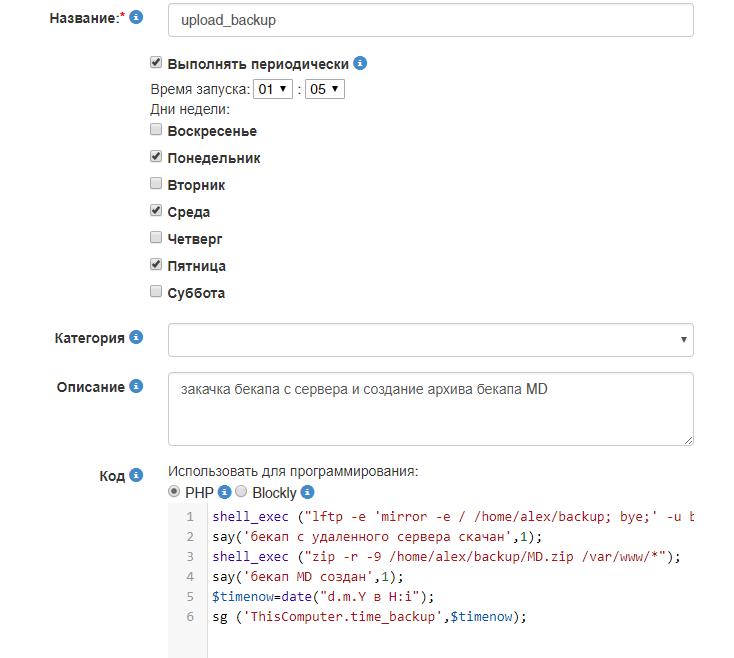
Task: Open the launch minutes dropdown
Action: point(325,89)
